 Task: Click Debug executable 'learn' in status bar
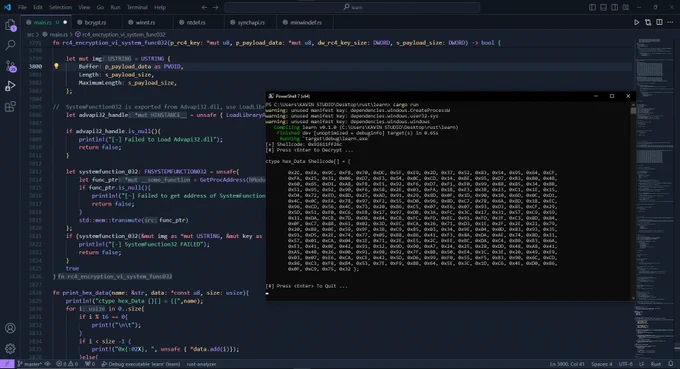tap(141, 364)
